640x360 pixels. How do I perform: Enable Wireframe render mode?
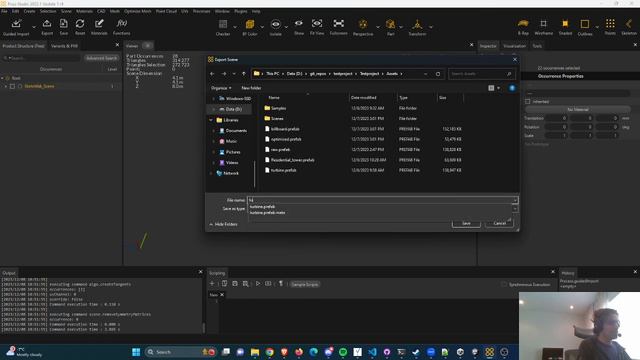click(x=543, y=24)
